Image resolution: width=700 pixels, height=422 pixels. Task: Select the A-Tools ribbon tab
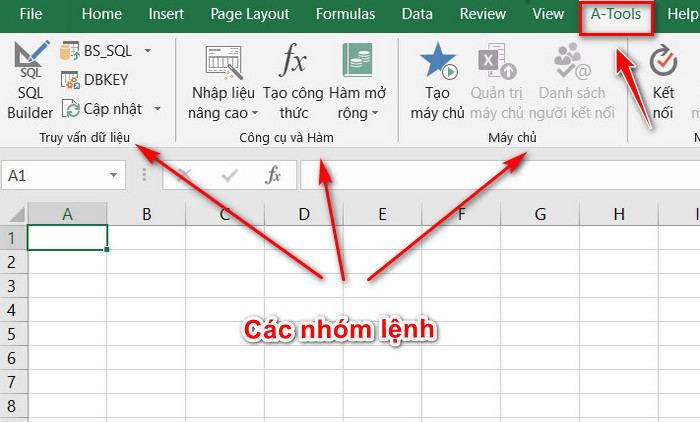point(616,14)
